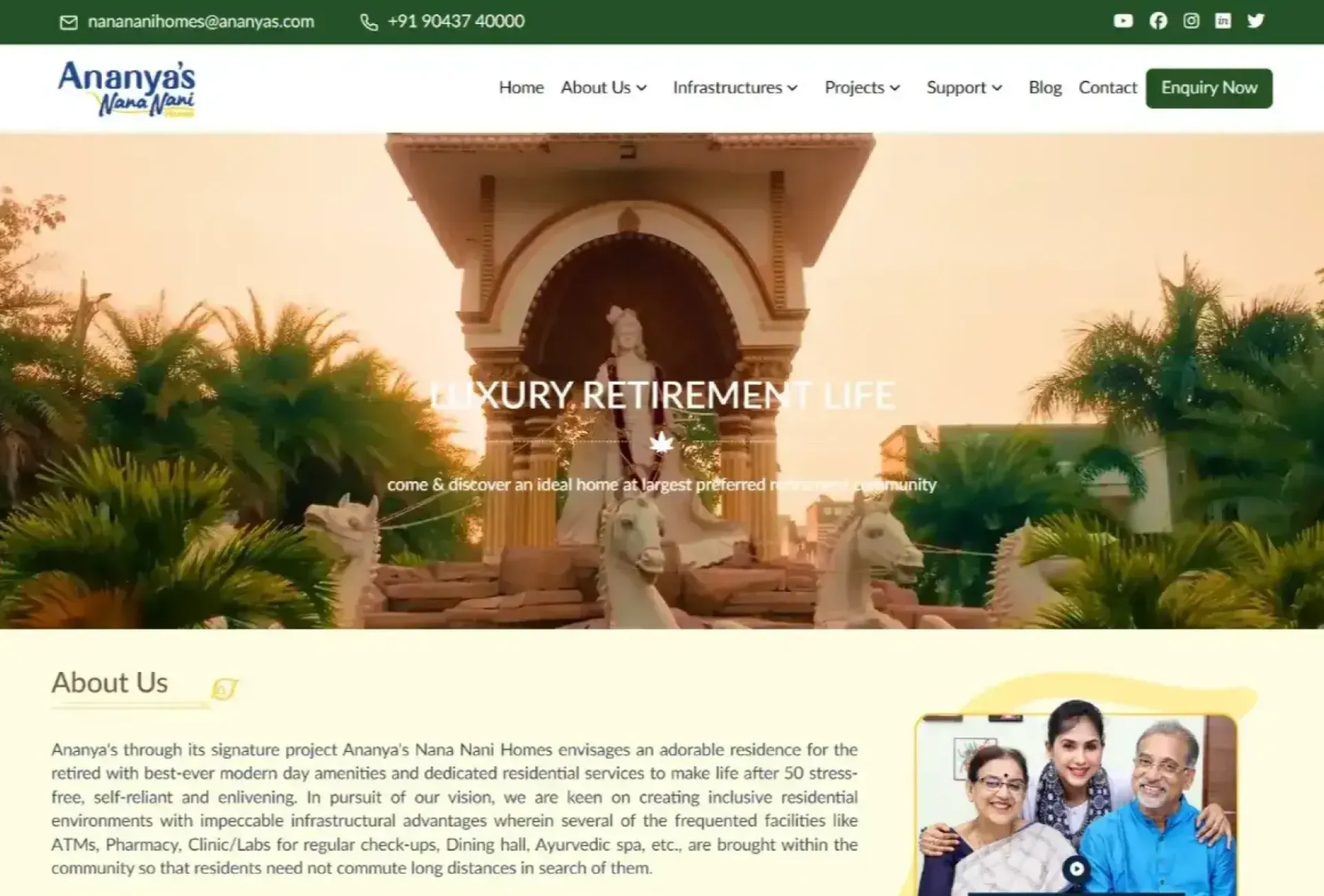Viewport: 1324px width, 896px height.
Task: Open the Facebook social icon
Action: pos(1158,21)
